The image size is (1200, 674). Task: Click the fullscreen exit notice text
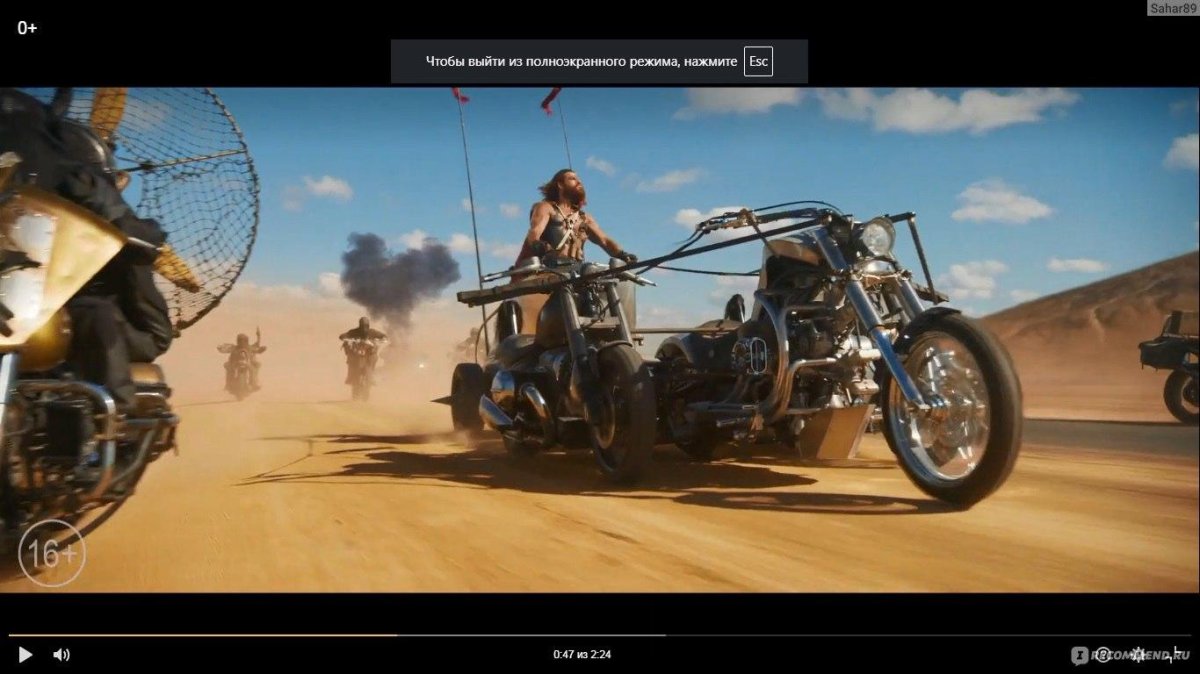click(581, 62)
